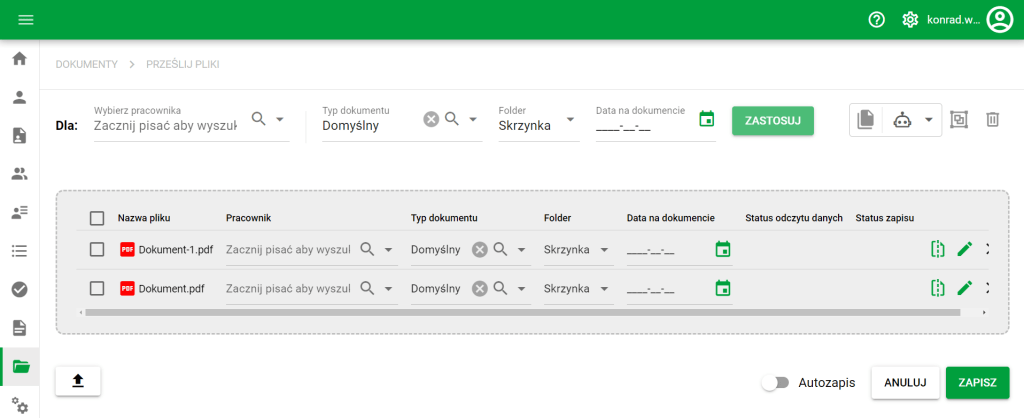Click the trash delete icon in toolbar
Image resolution: width=1024 pixels, height=418 pixels.
(x=992, y=120)
